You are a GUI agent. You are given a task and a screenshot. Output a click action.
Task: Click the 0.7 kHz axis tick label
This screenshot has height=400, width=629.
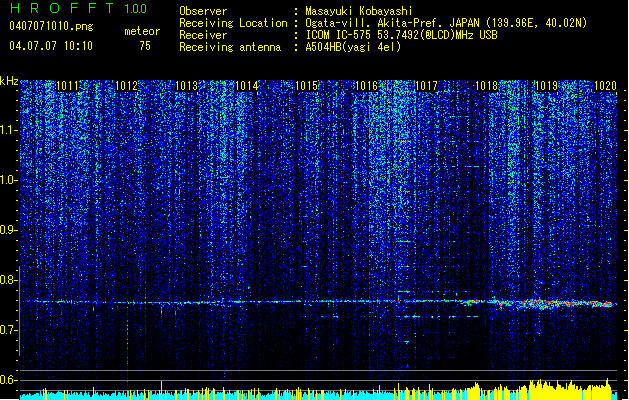click(9, 330)
